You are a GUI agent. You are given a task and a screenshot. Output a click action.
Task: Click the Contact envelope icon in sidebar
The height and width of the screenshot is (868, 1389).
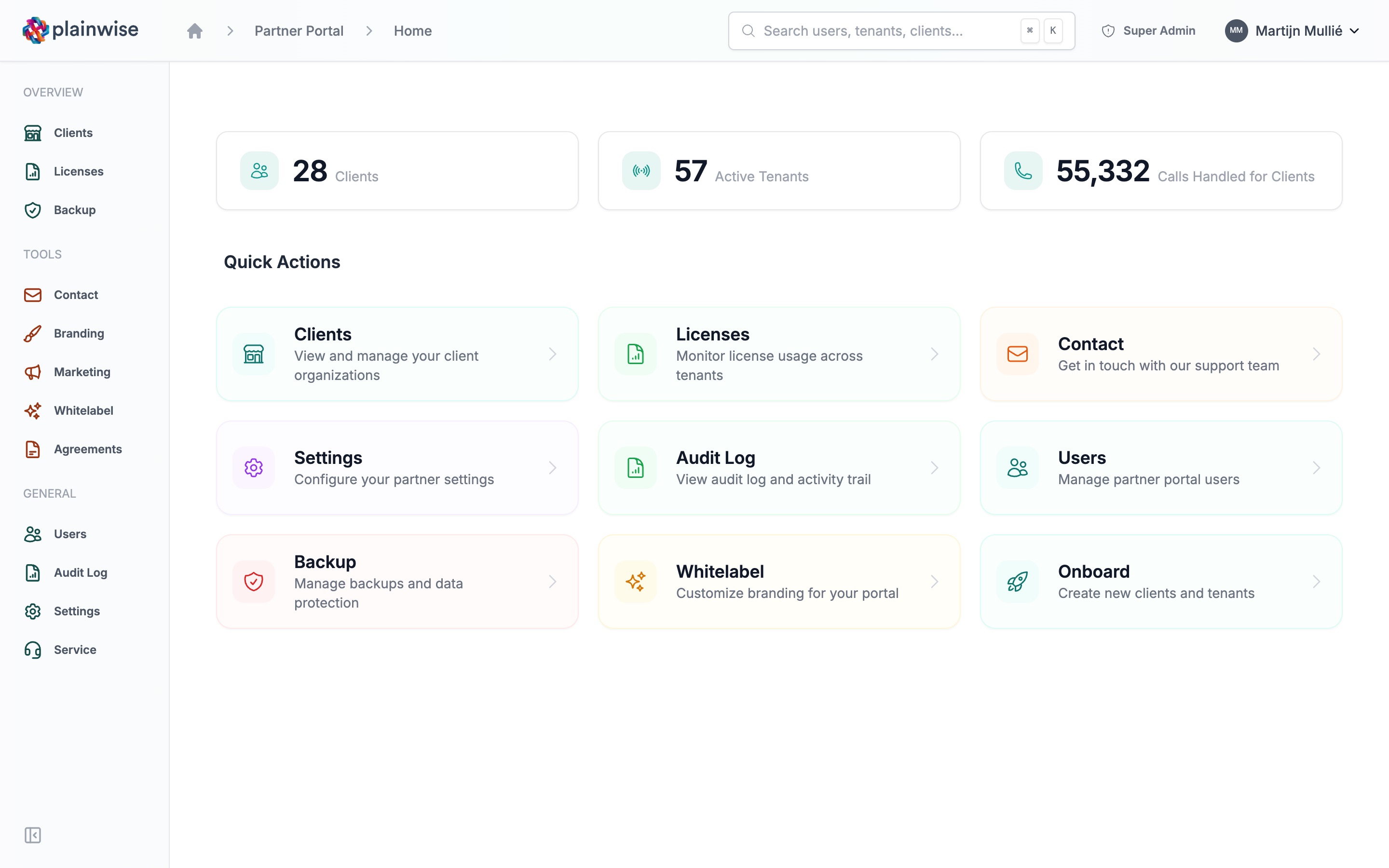(33, 295)
